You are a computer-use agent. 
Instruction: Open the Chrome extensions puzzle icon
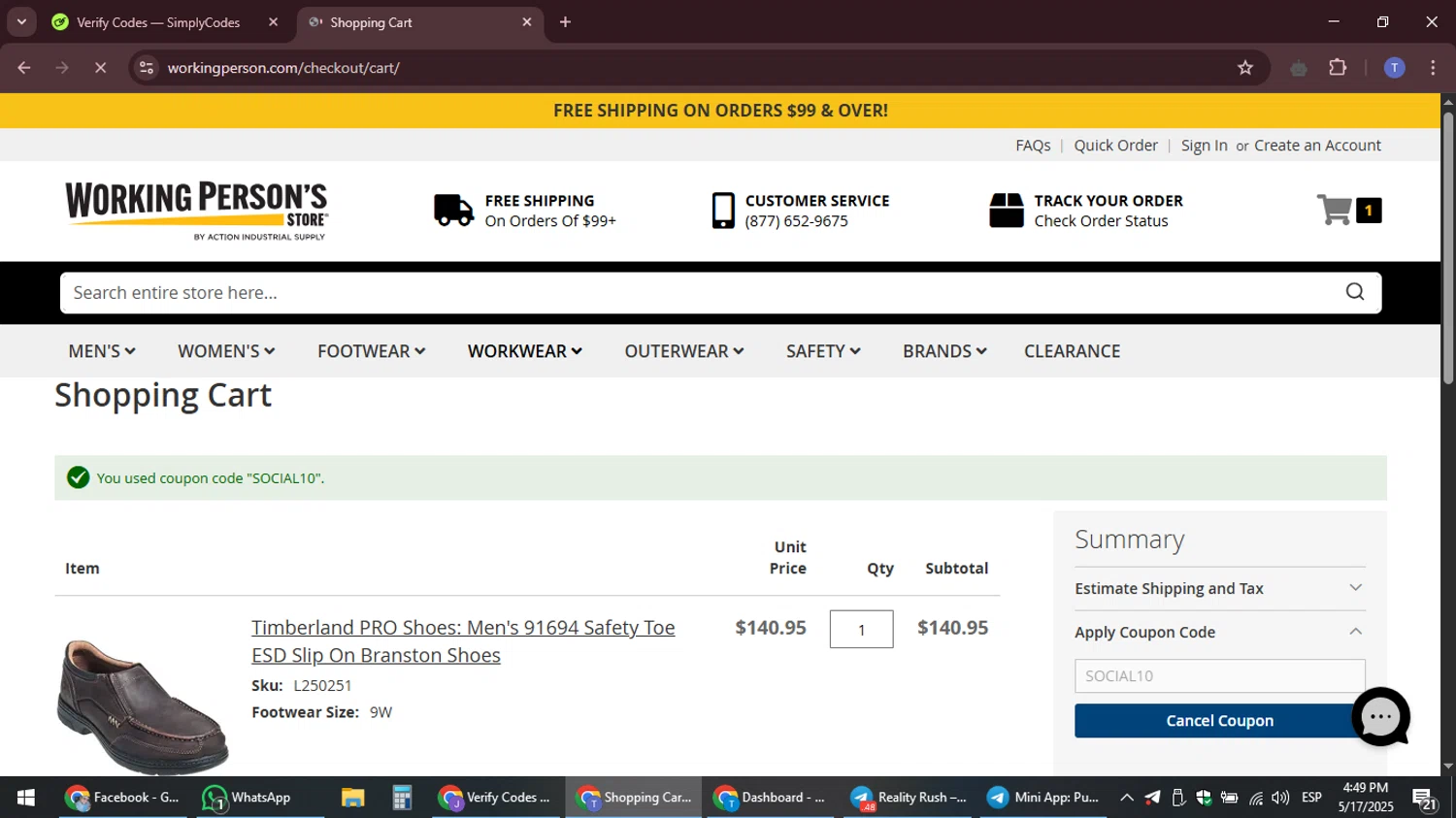tap(1338, 68)
